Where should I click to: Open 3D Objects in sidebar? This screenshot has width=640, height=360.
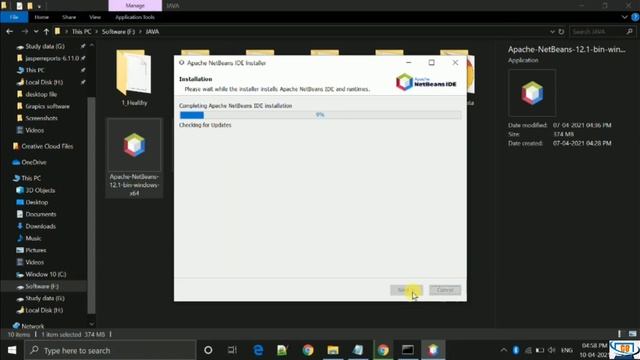pyautogui.click(x=40, y=190)
